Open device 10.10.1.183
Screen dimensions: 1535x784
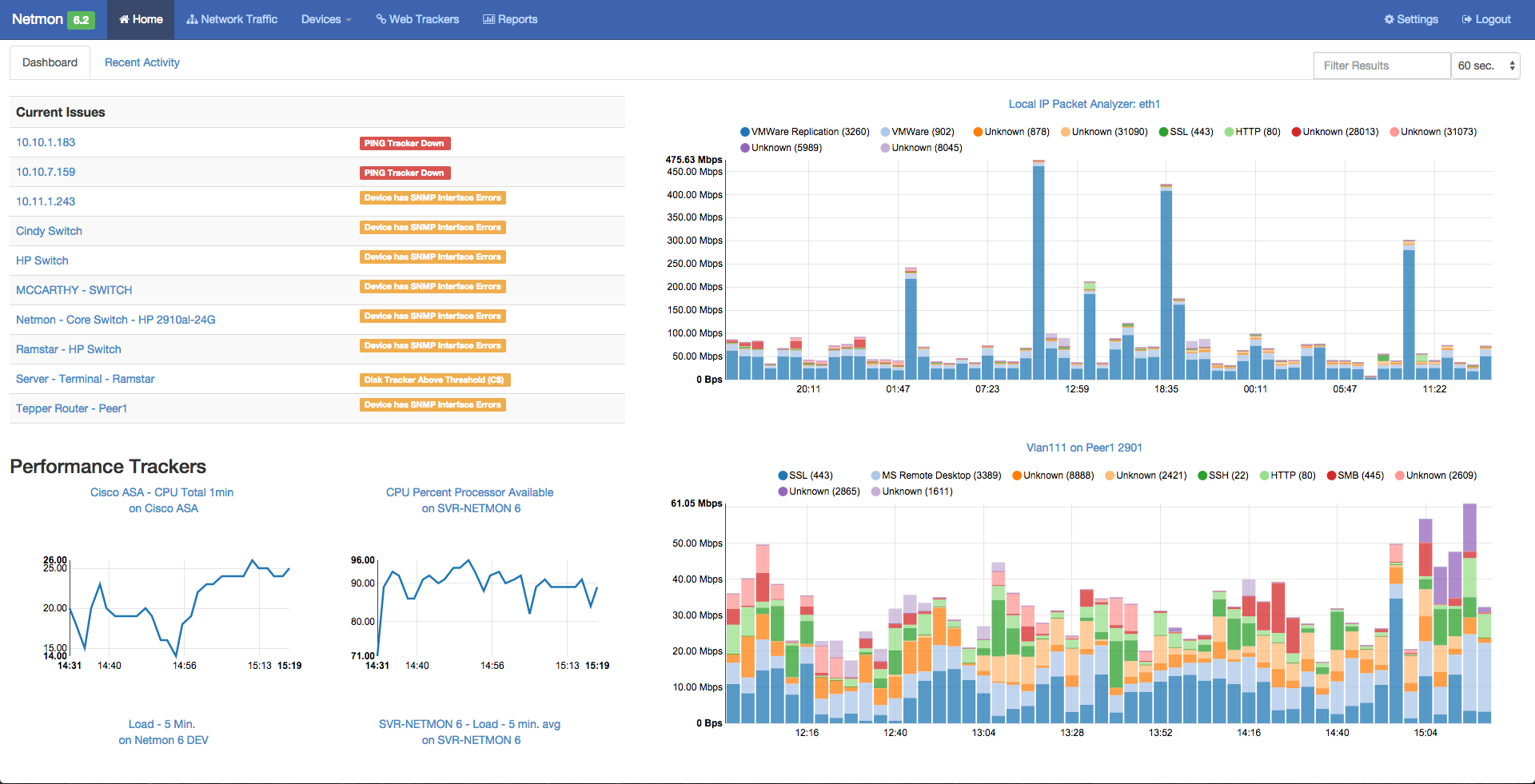pyautogui.click(x=46, y=142)
